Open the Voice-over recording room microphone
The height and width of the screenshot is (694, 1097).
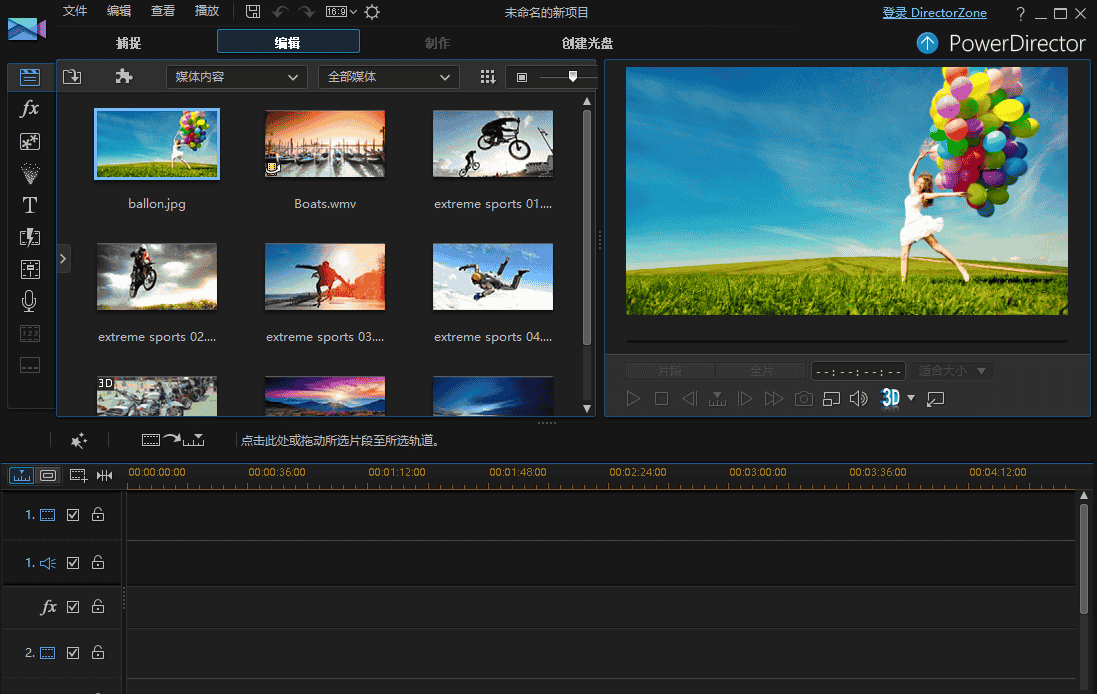pyautogui.click(x=30, y=301)
